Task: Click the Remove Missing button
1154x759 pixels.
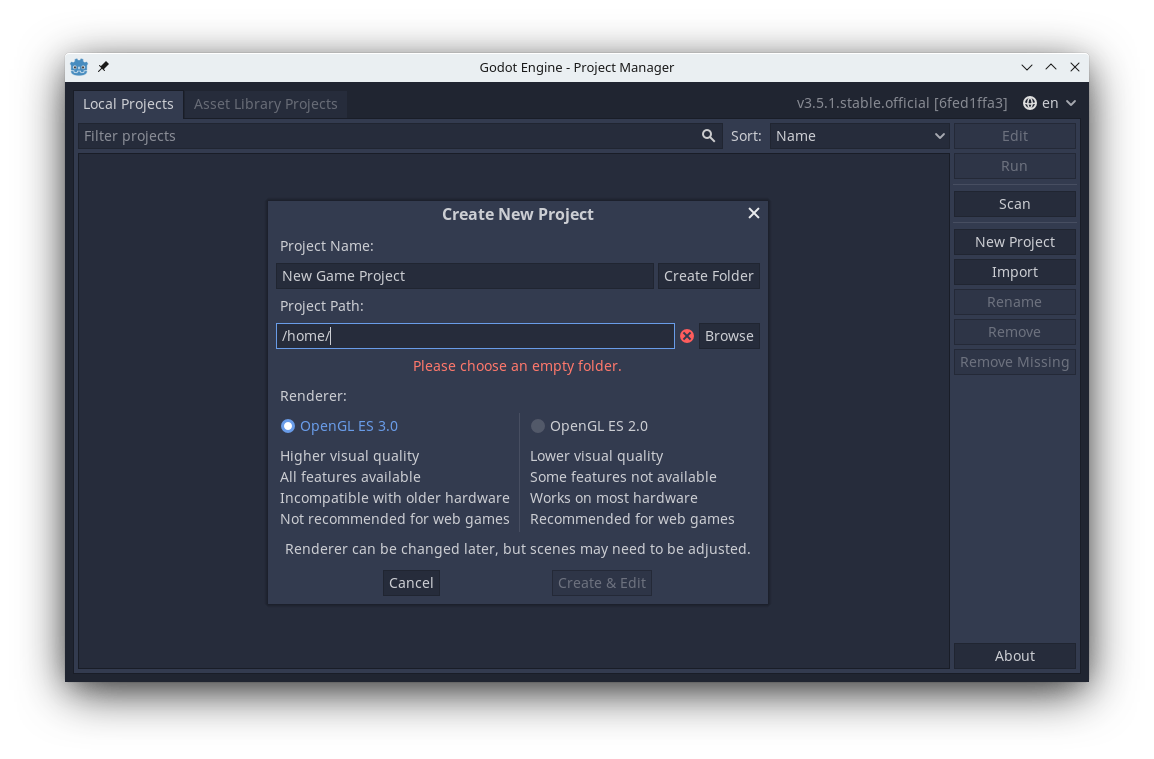Action: 1014,362
